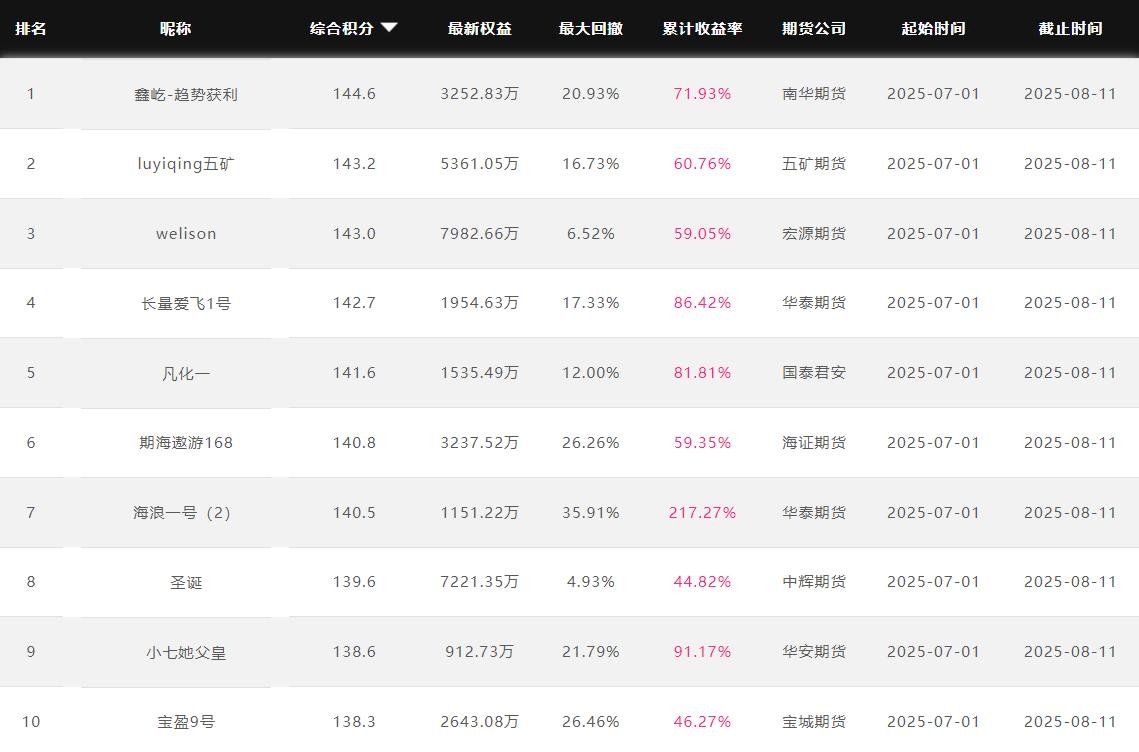Select score 140.8
This screenshot has height=752, width=1139.
[354, 442]
